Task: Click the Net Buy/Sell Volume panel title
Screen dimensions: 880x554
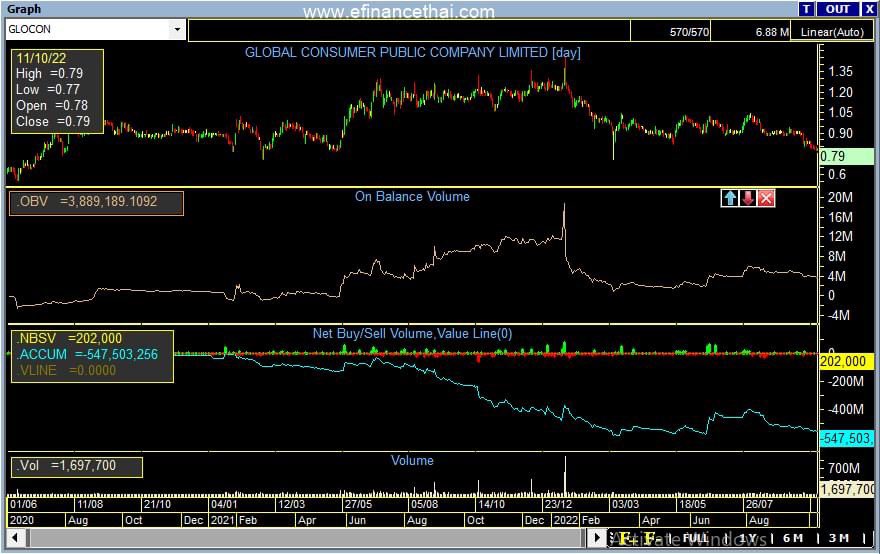Action: [x=412, y=333]
